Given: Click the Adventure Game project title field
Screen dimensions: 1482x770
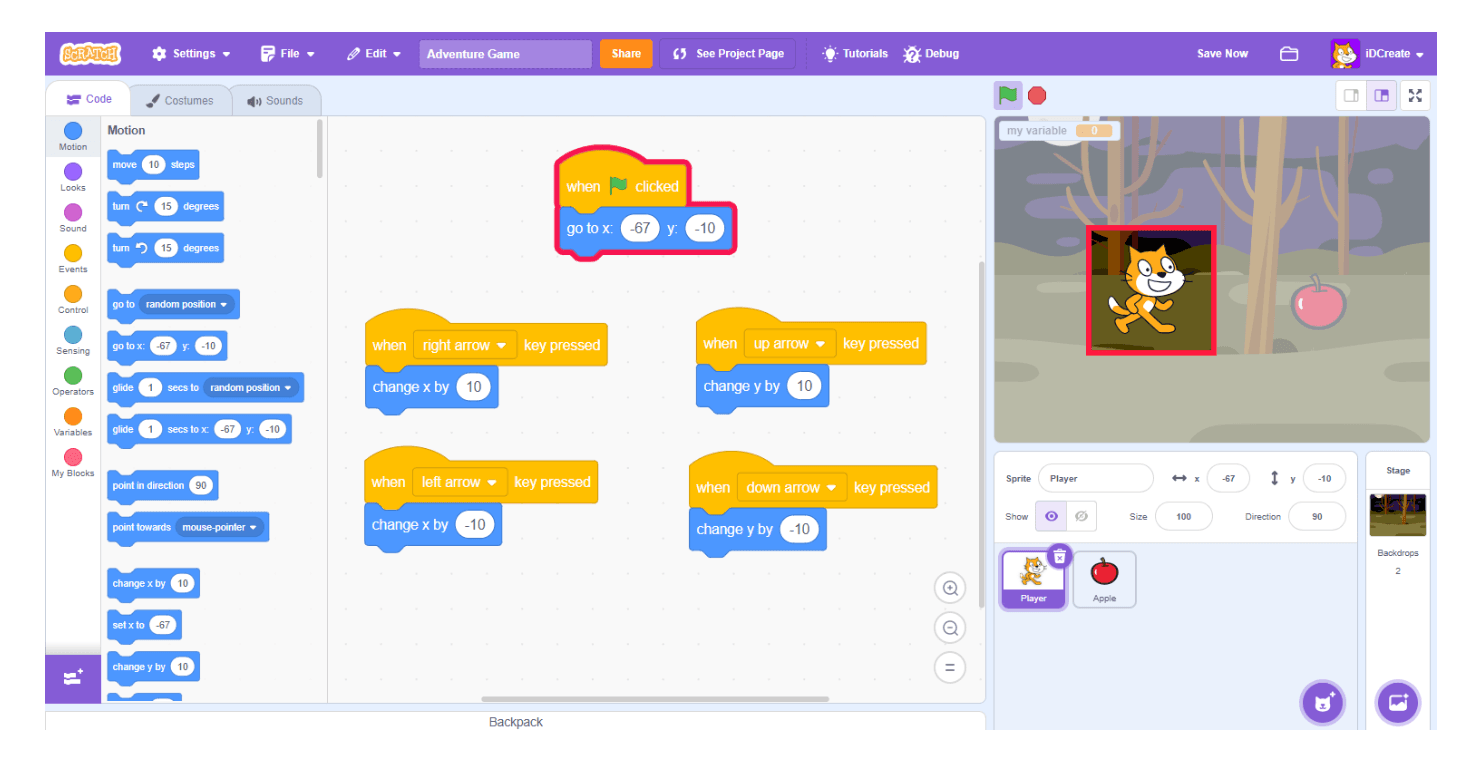Looking at the screenshot, I should click(505, 54).
